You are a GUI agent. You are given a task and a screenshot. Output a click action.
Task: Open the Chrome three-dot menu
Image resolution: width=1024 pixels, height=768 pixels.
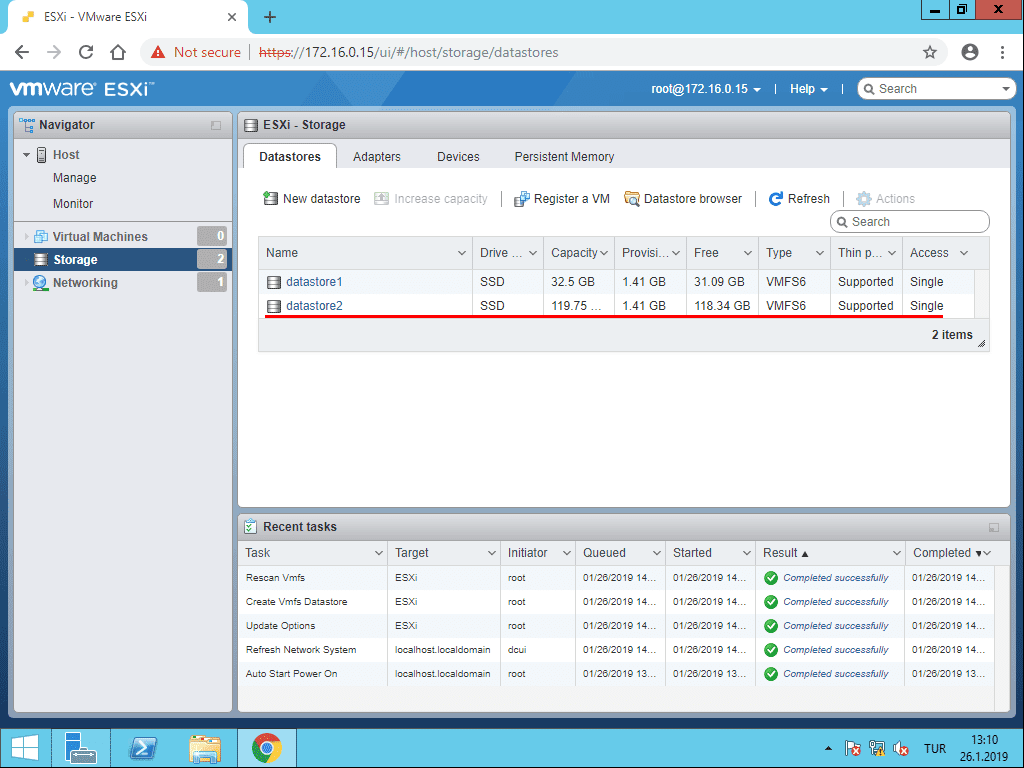point(1002,52)
